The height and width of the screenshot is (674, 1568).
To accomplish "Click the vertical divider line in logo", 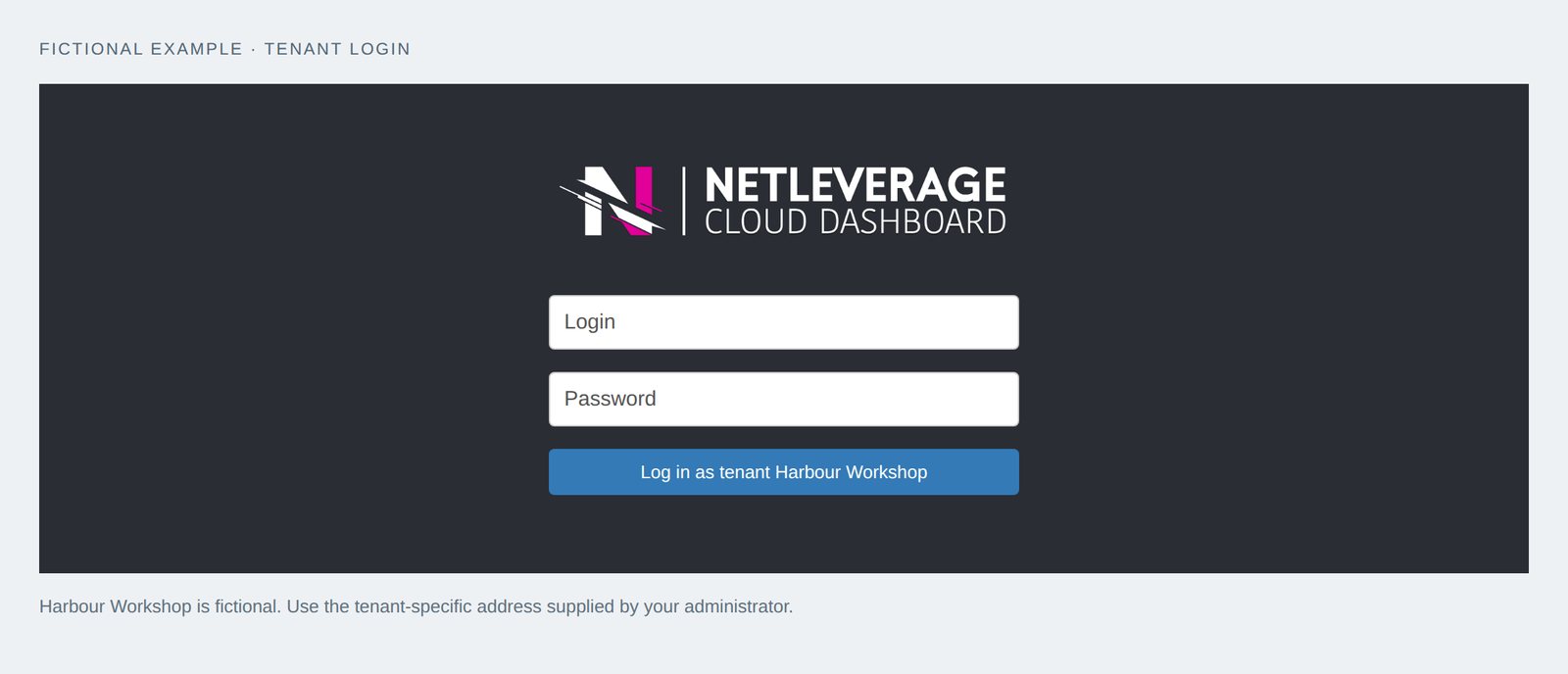I will tap(684, 201).
